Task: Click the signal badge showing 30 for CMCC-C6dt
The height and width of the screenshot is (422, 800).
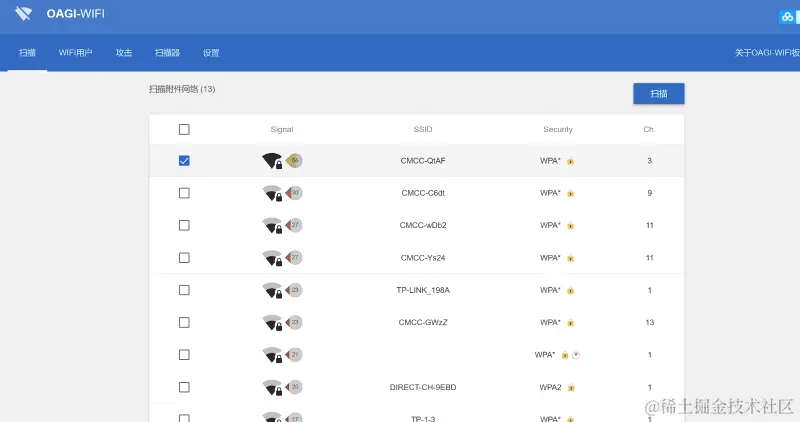Action: pyautogui.click(x=294, y=193)
